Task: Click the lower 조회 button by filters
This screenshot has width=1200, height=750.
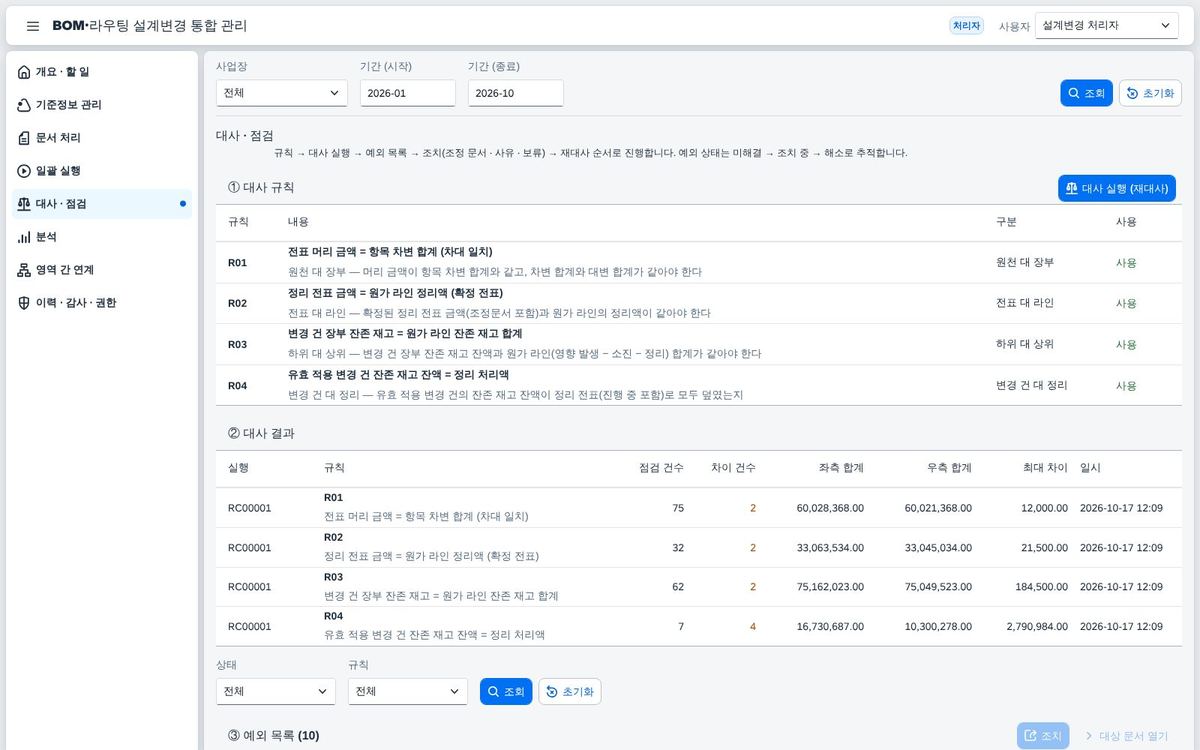Action: [506, 691]
